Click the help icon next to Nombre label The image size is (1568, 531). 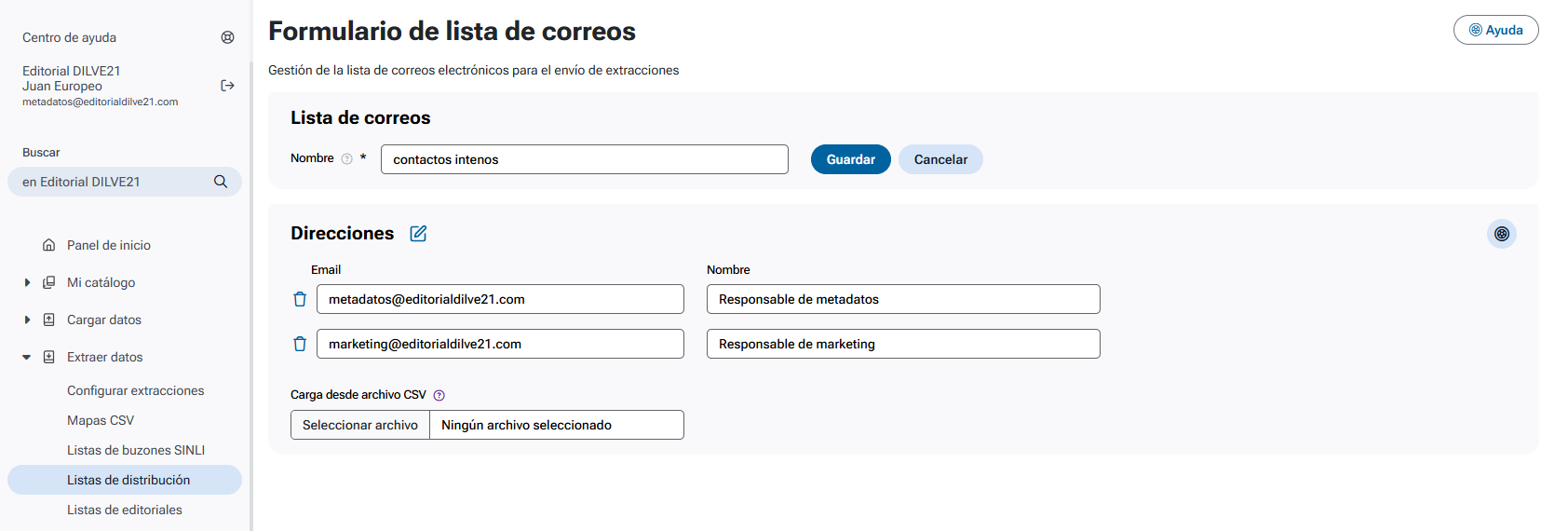point(346,159)
